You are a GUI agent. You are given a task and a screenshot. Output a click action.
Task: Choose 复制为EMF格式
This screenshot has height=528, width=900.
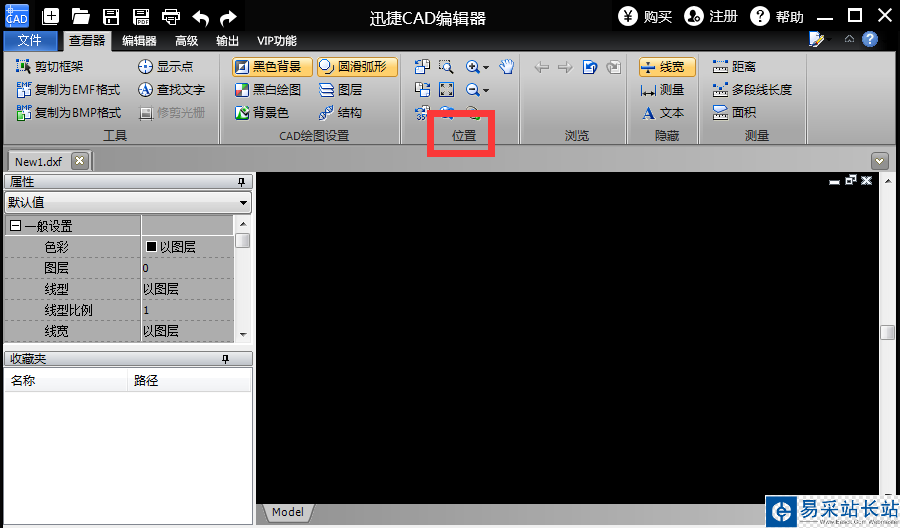click(68, 90)
